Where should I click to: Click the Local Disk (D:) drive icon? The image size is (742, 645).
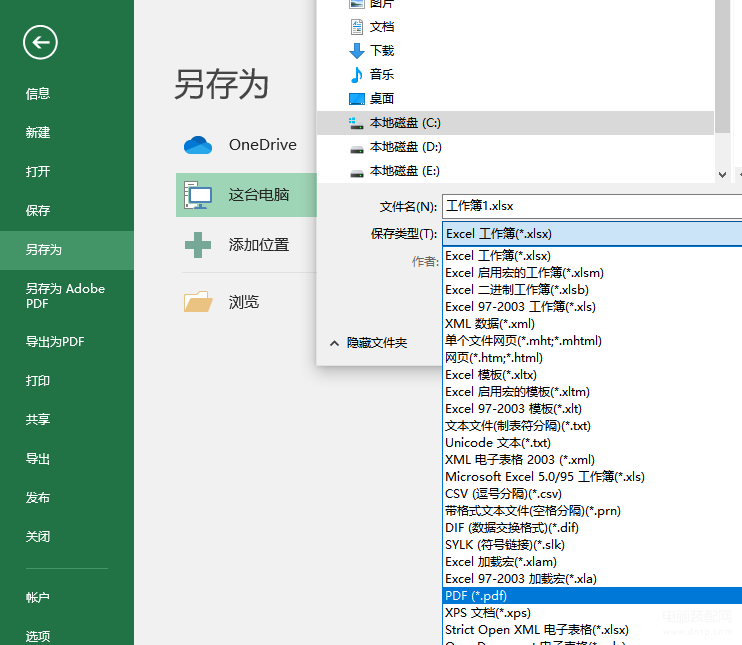[357, 149]
